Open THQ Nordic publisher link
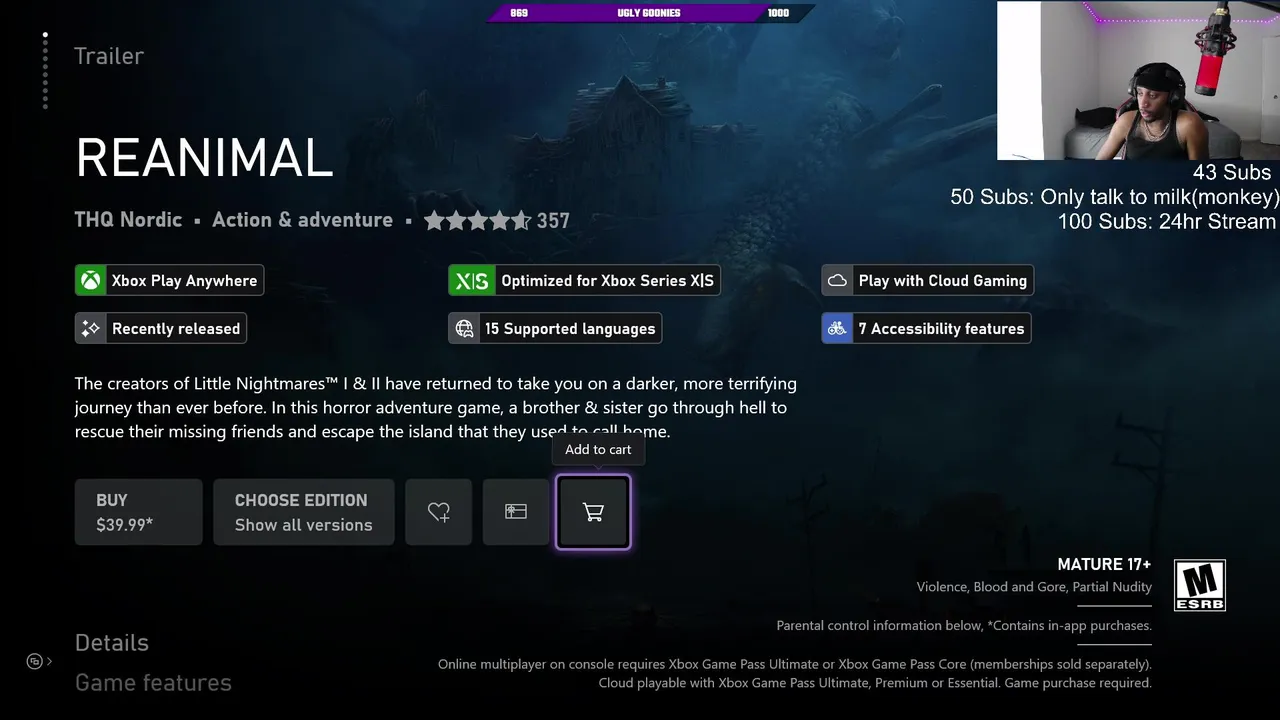Screen dimensions: 1280x720 coord(128,220)
